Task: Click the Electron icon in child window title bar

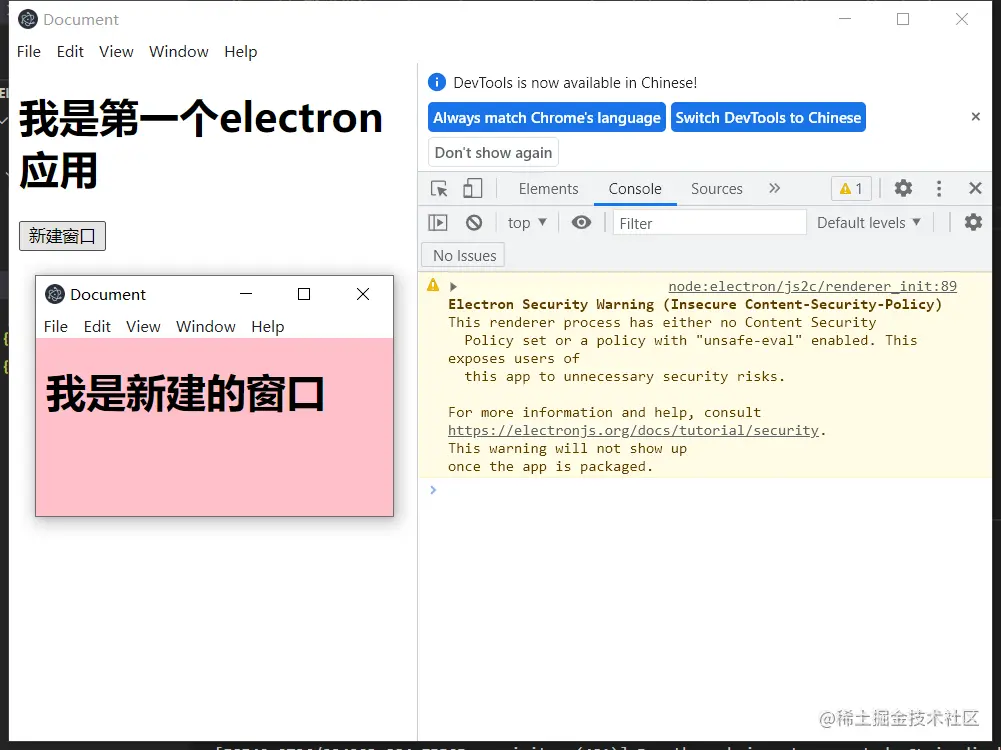Action: [55, 294]
